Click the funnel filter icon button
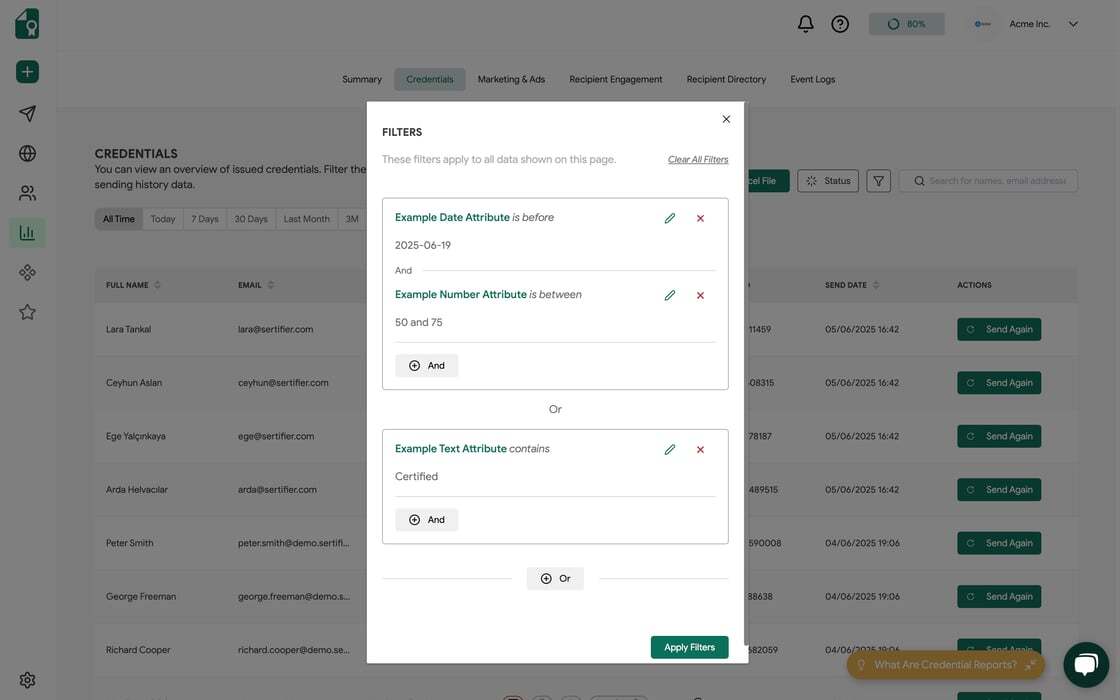Image resolution: width=1120 pixels, height=700 pixels. coord(878,181)
